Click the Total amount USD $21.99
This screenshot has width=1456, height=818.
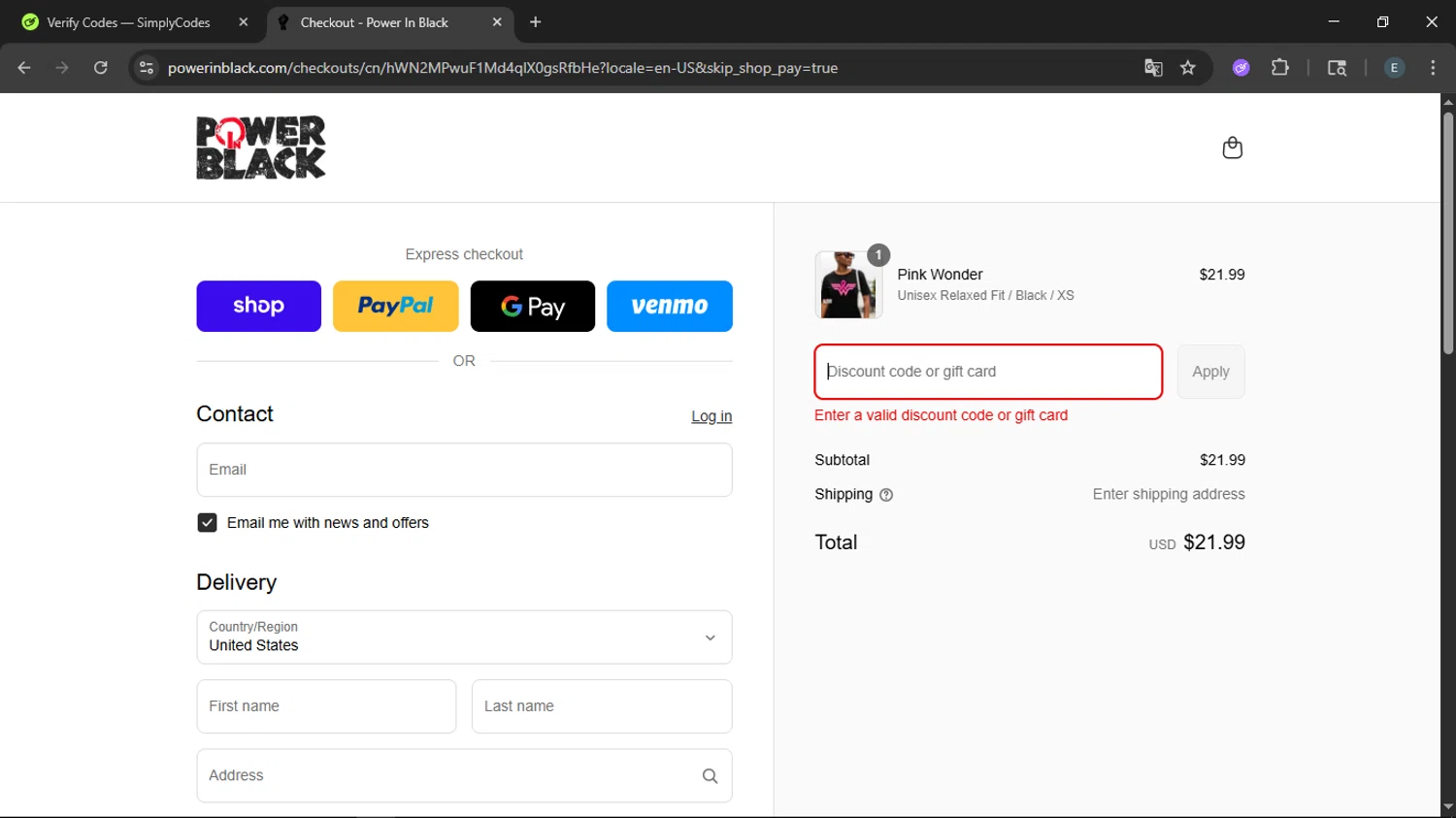tap(1197, 542)
